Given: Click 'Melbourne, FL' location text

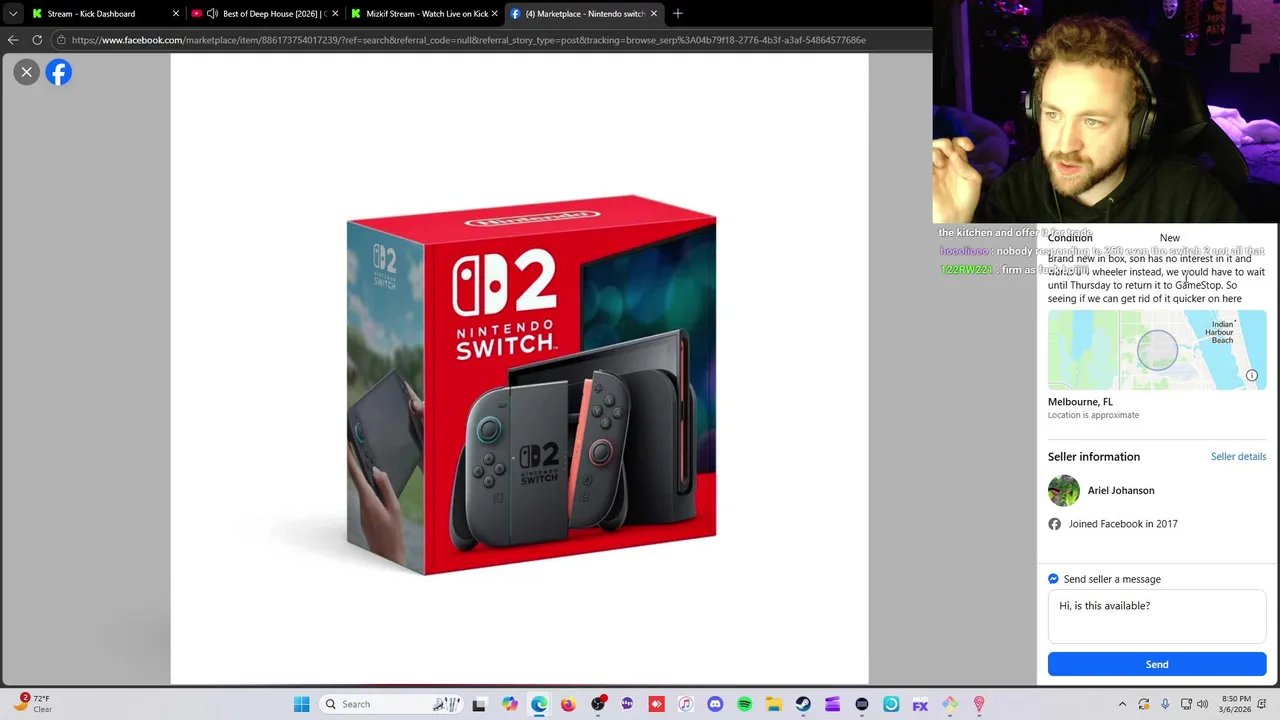Looking at the screenshot, I should 1080,402.
